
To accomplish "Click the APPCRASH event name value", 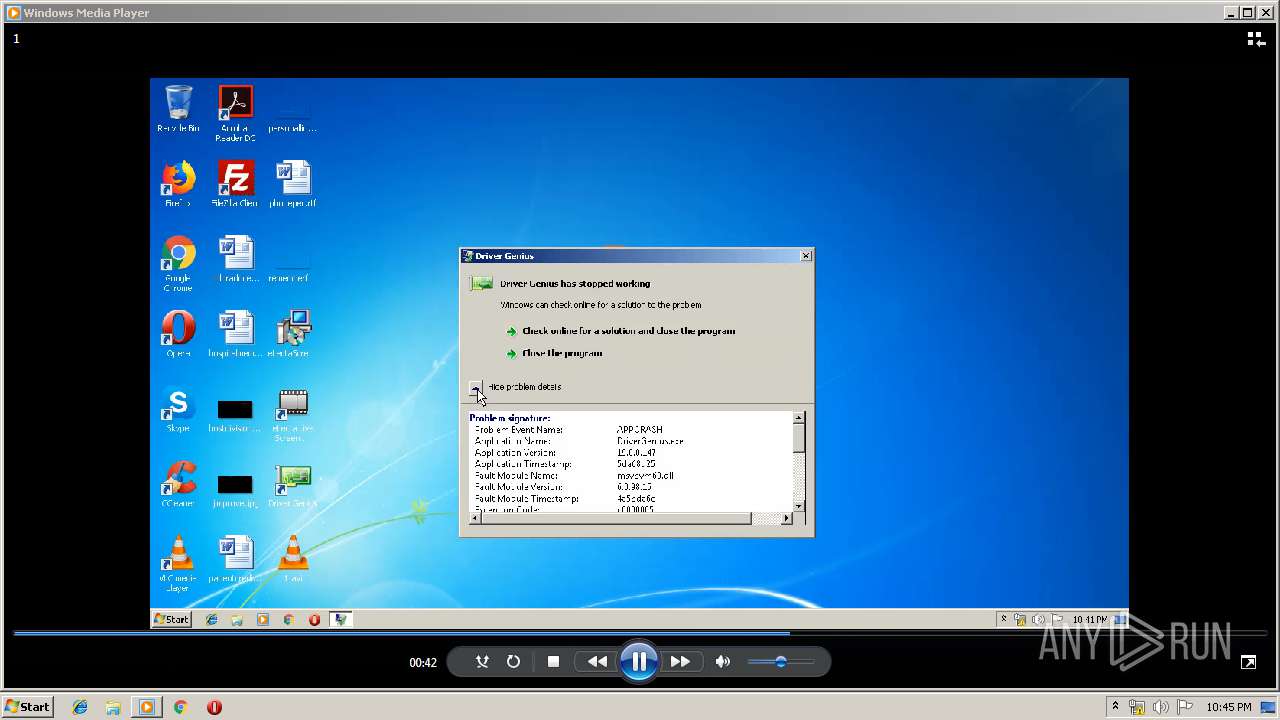I will pos(640,430).
